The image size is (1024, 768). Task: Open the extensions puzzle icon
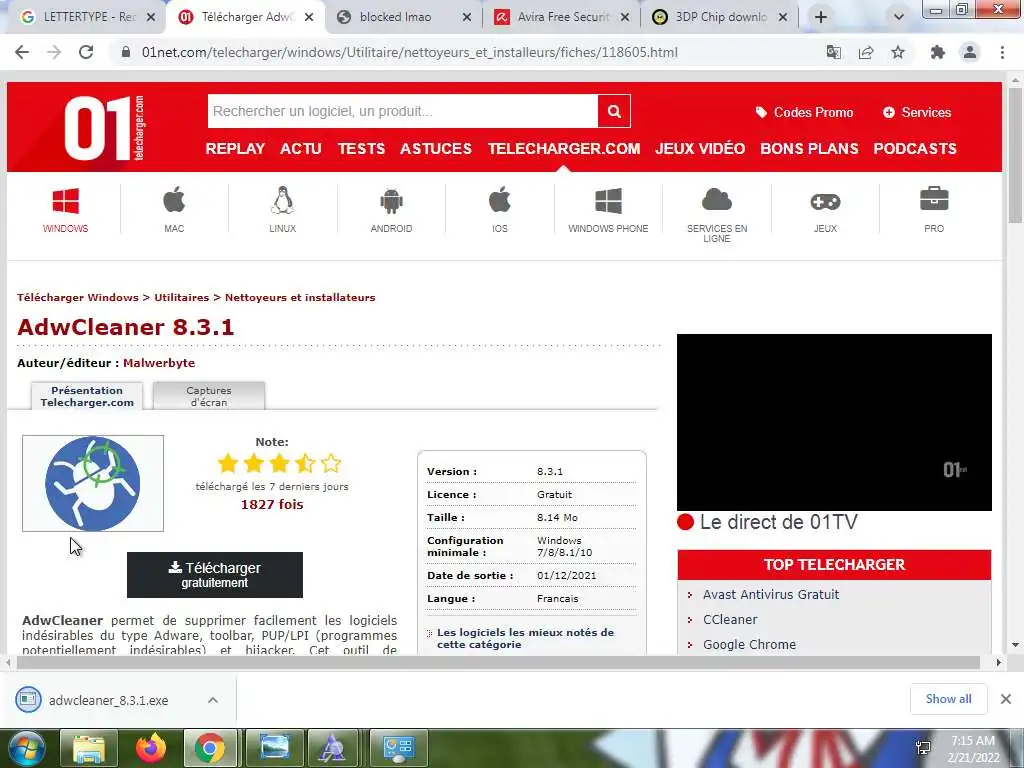[x=938, y=52]
